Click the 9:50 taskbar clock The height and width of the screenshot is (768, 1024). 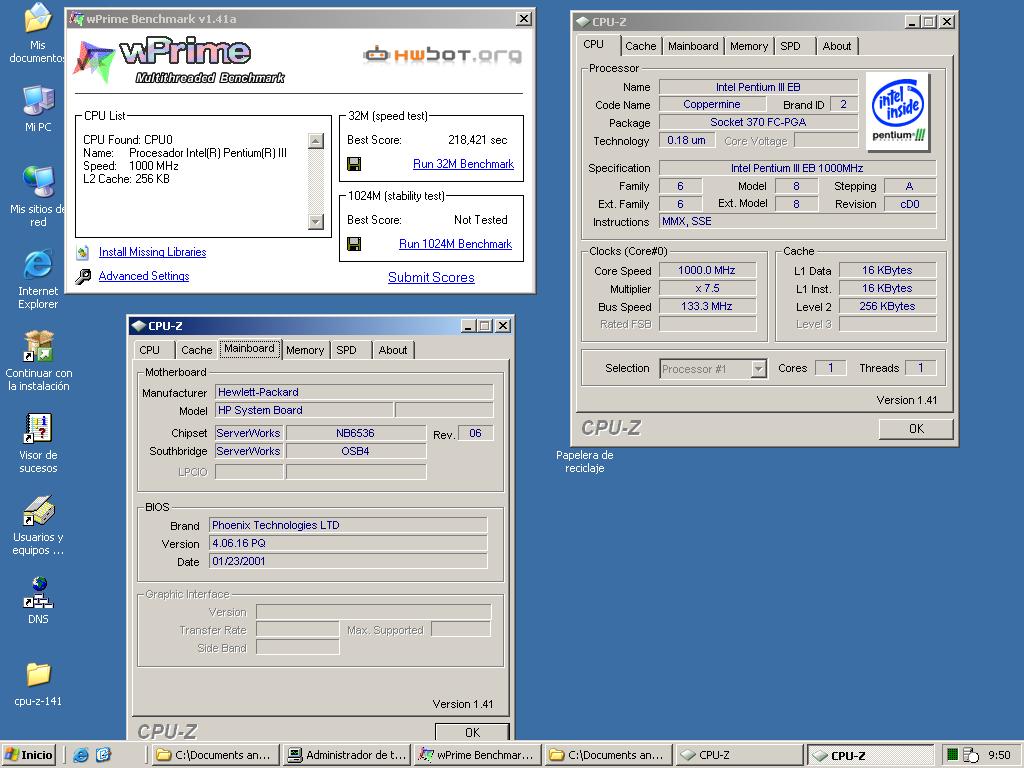(999, 755)
